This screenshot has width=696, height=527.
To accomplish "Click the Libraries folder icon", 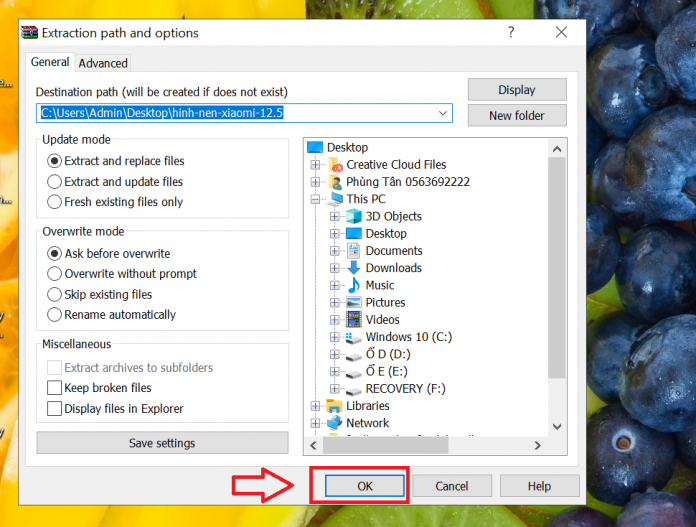I will click(334, 406).
